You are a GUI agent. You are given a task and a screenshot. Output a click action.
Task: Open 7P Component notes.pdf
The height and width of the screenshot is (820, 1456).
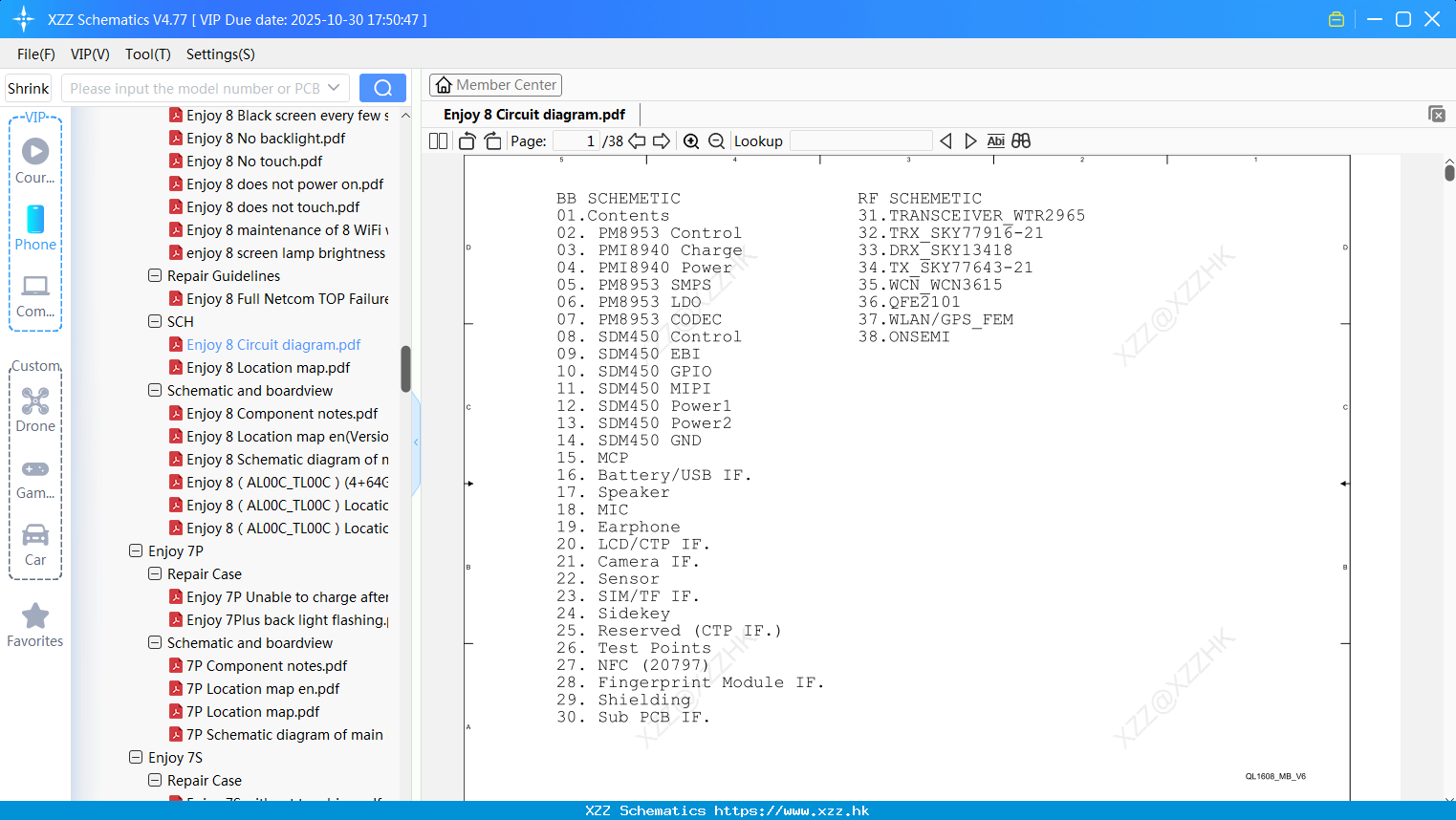[x=267, y=665]
